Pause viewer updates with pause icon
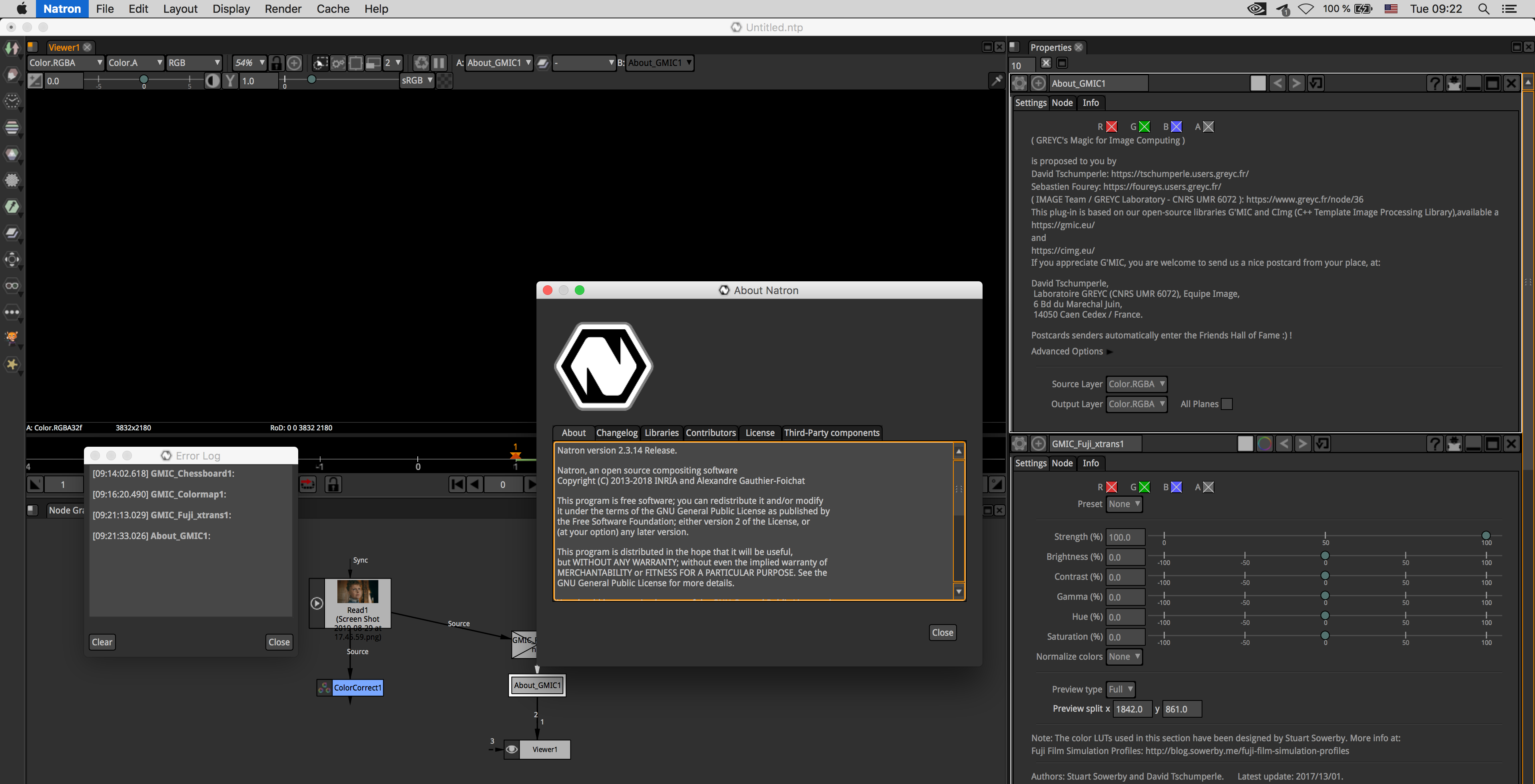 (x=439, y=63)
